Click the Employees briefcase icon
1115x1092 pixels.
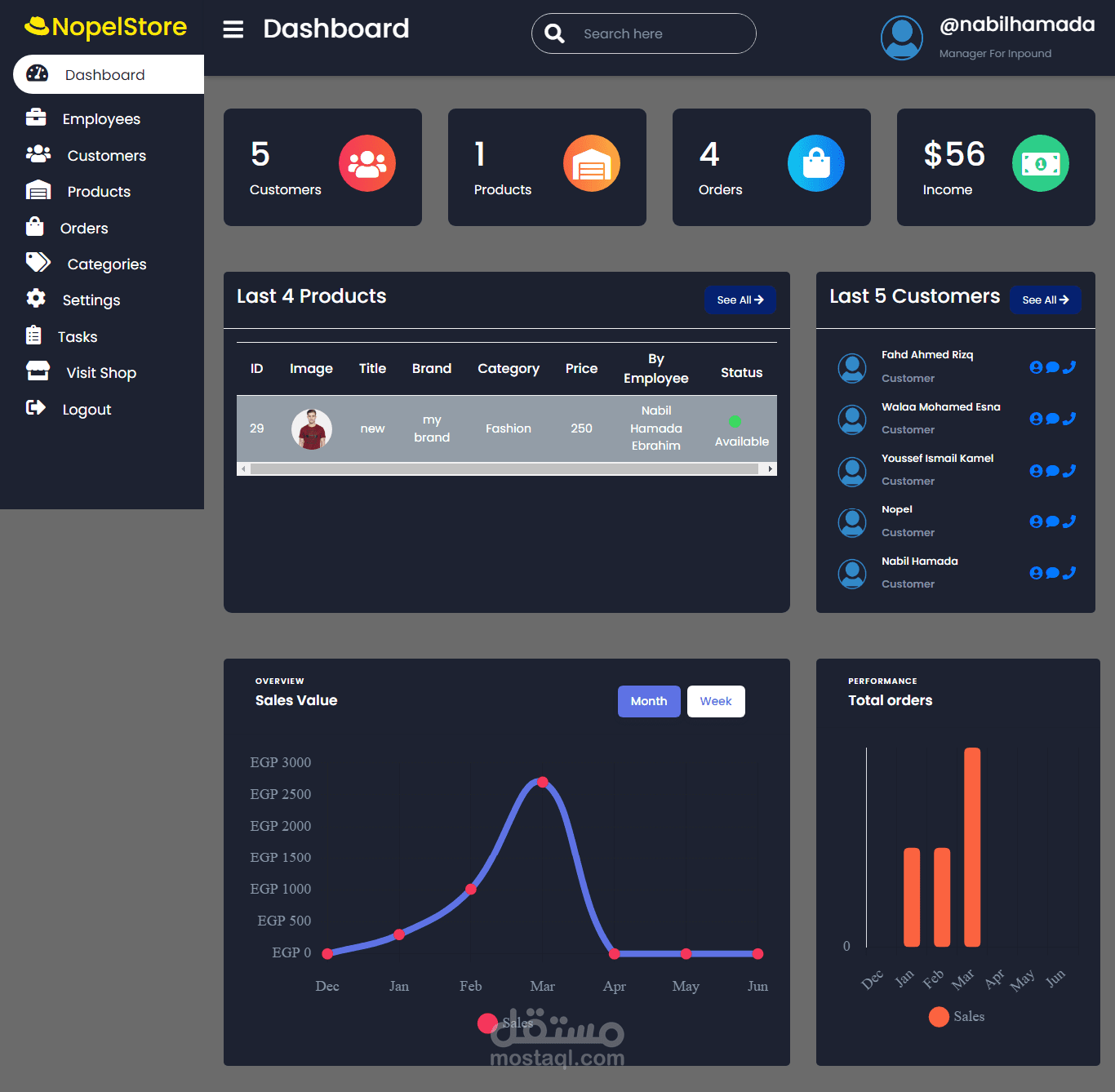pyautogui.click(x=36, y=118)
